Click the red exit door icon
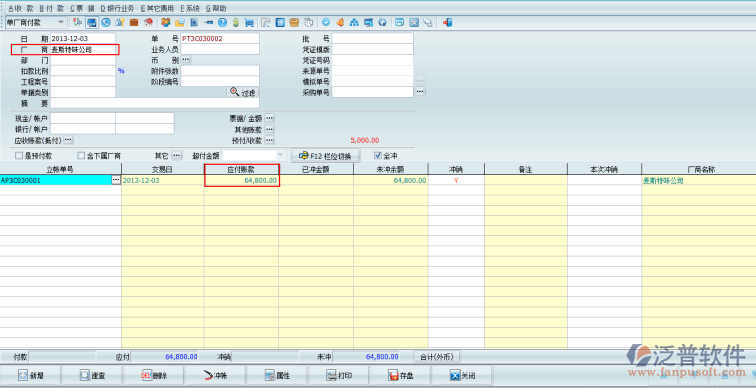This screenshot has width=756, height=388. (447, 22)
